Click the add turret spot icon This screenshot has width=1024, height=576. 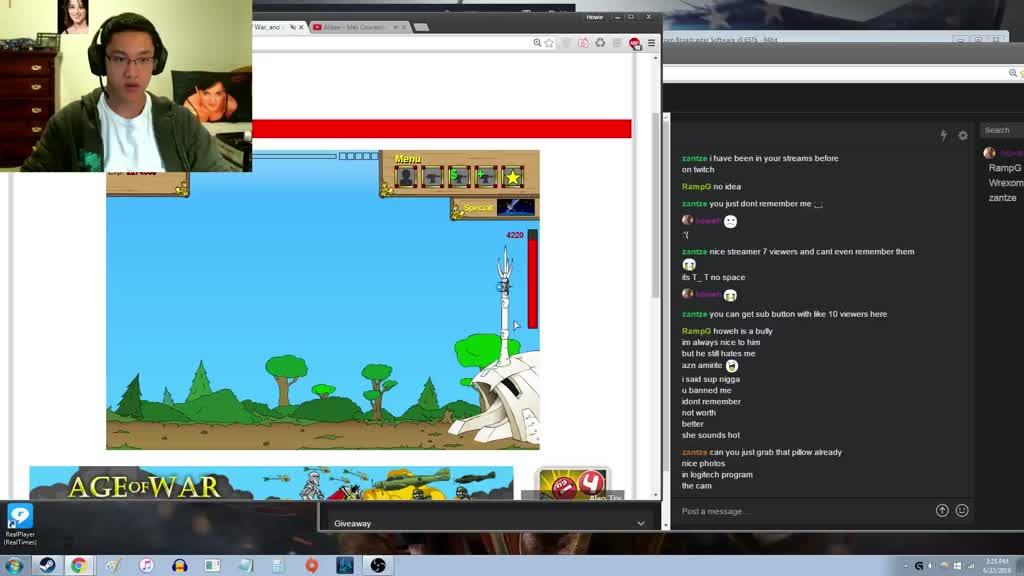(486, 177)
